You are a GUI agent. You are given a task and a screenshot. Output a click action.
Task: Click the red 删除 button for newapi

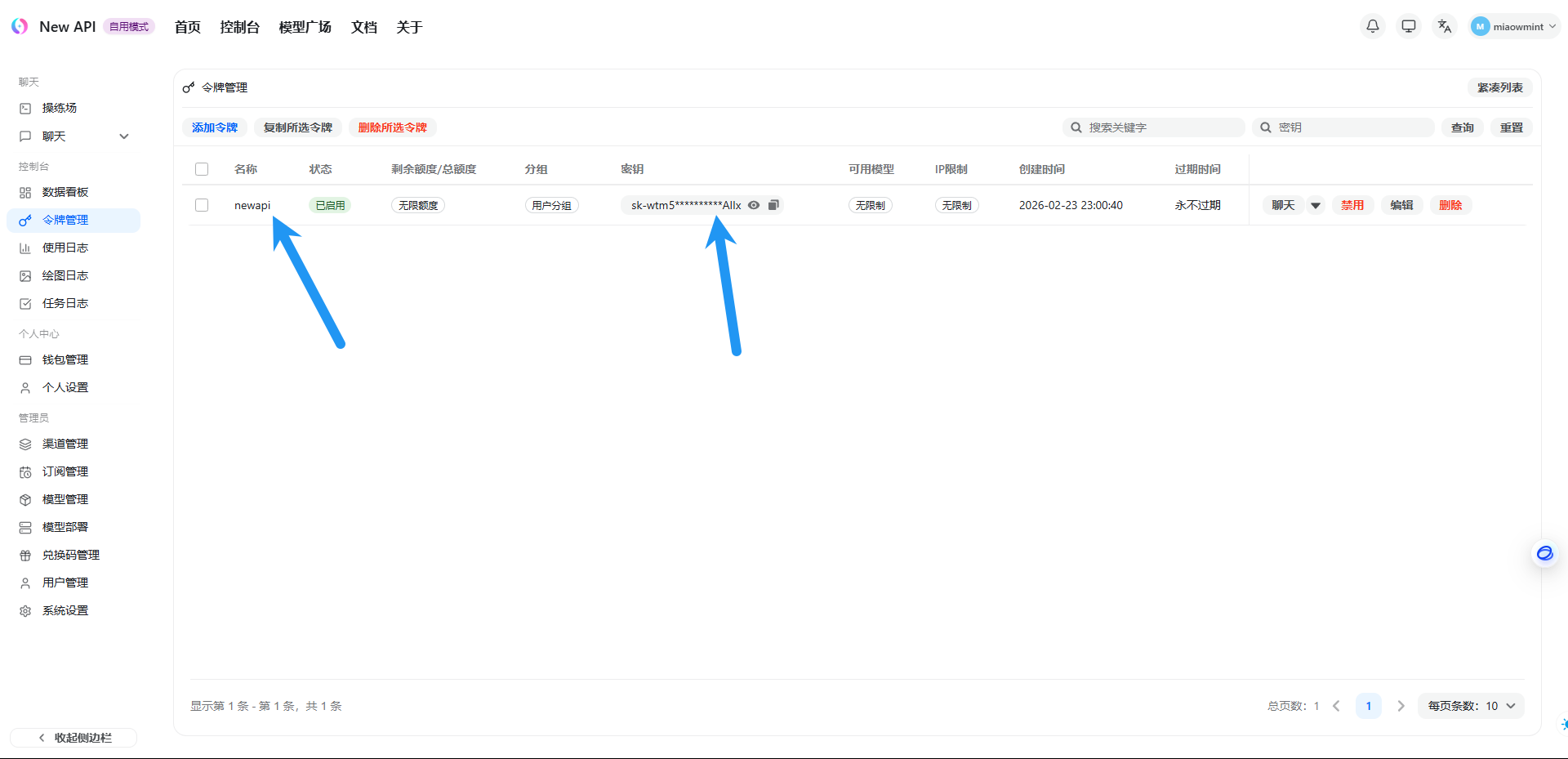[x=1450, y=205]
